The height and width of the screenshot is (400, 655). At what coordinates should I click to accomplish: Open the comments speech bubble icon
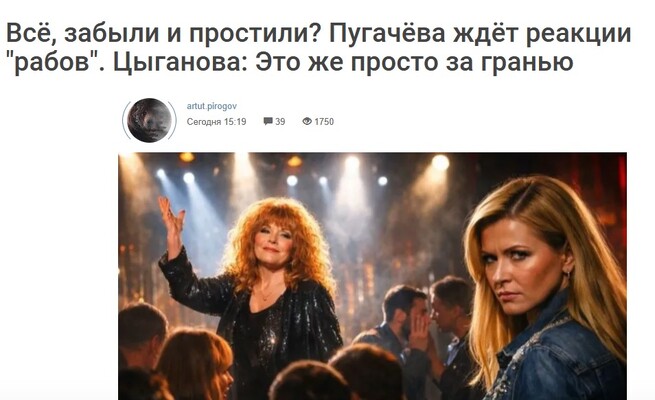click(268, 121)
